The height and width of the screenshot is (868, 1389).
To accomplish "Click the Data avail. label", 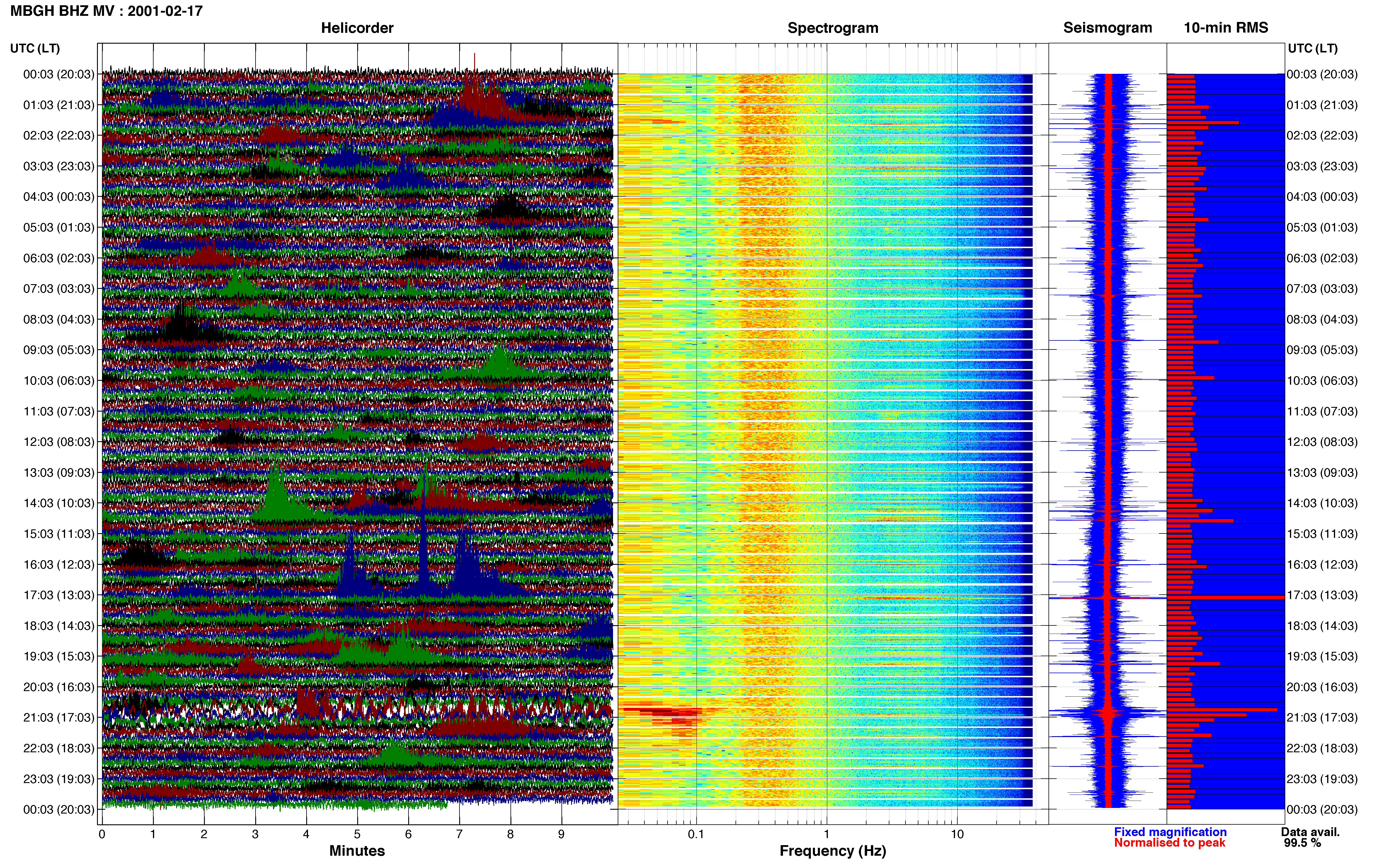I will [1310, 832].
